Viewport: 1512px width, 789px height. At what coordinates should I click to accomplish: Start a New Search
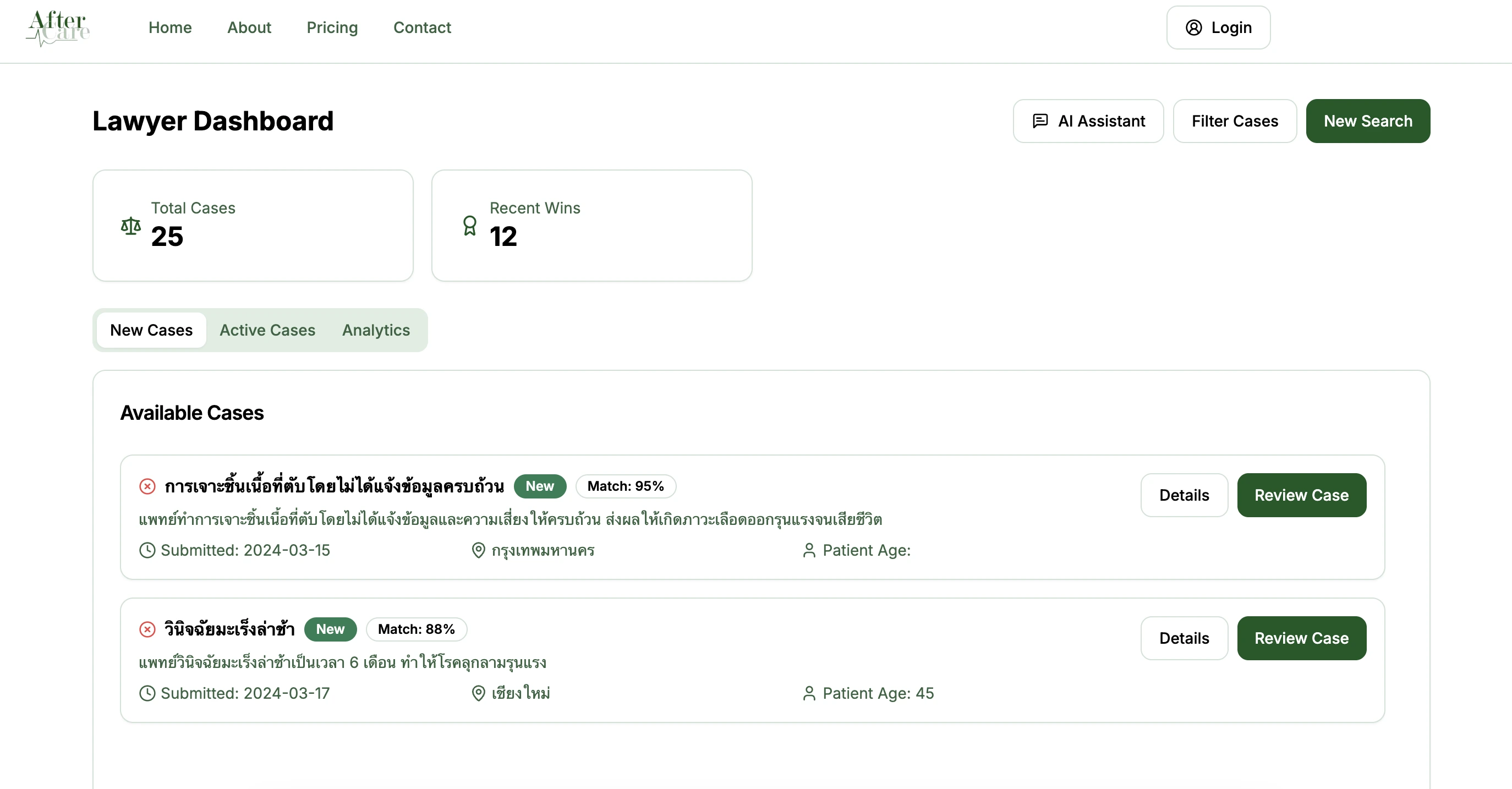tap(1368, 121)
